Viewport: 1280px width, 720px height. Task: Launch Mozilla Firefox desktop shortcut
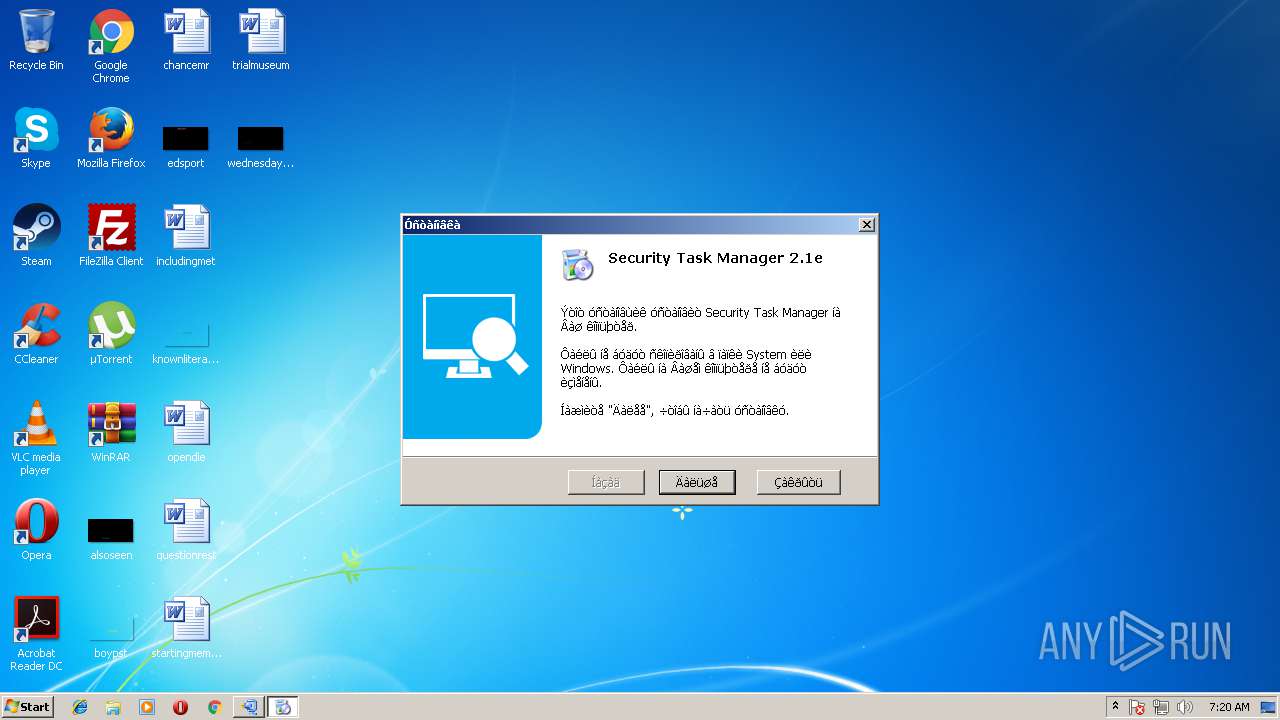[x=111, y=138]
